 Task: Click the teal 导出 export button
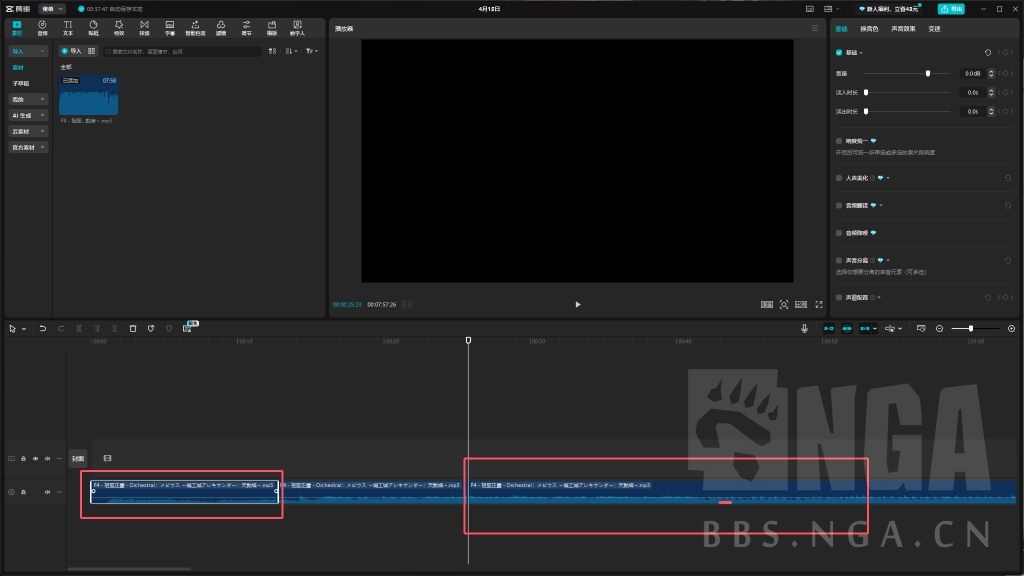(951, 9)
